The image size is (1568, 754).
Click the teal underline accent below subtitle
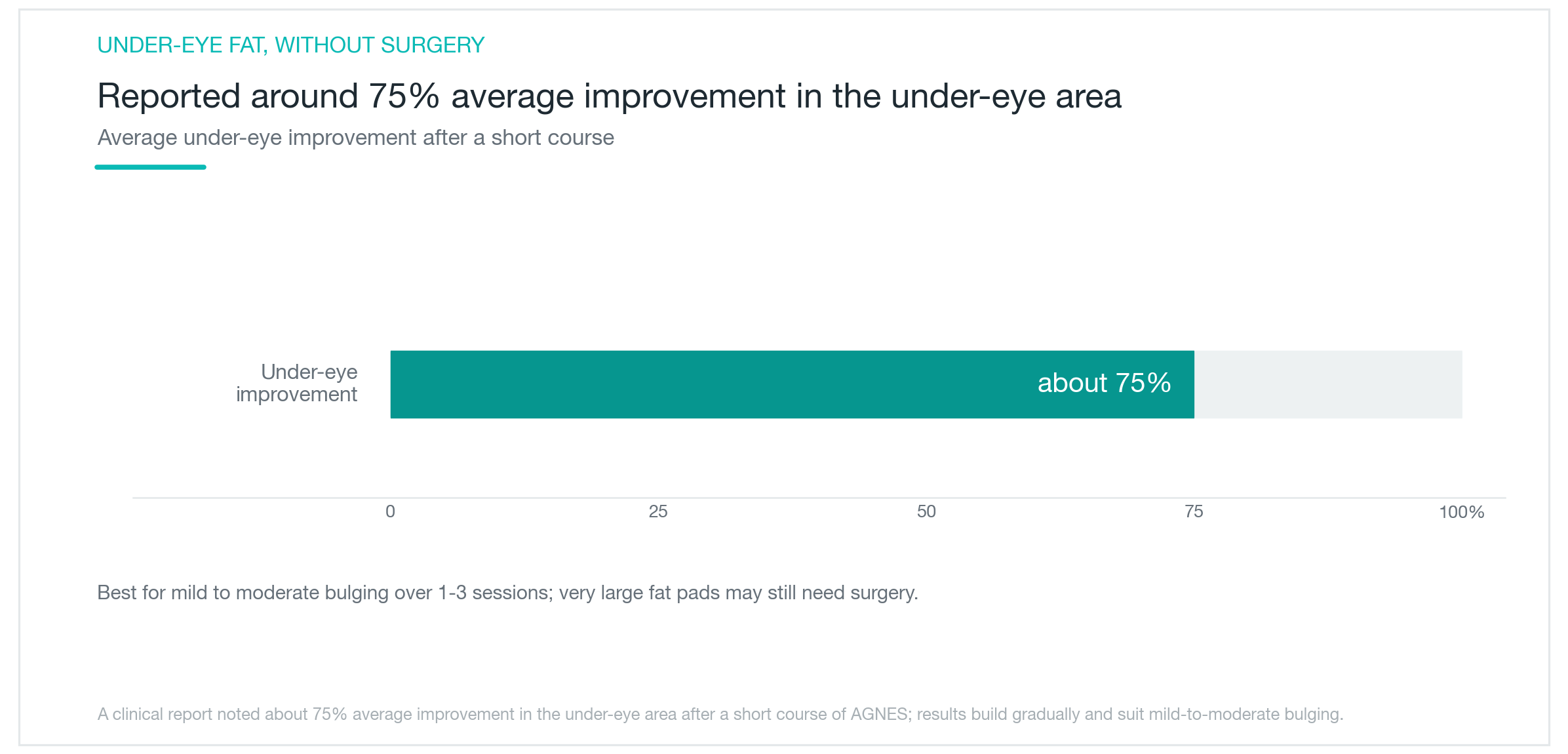pyautogui.click(x=151, y=167)
